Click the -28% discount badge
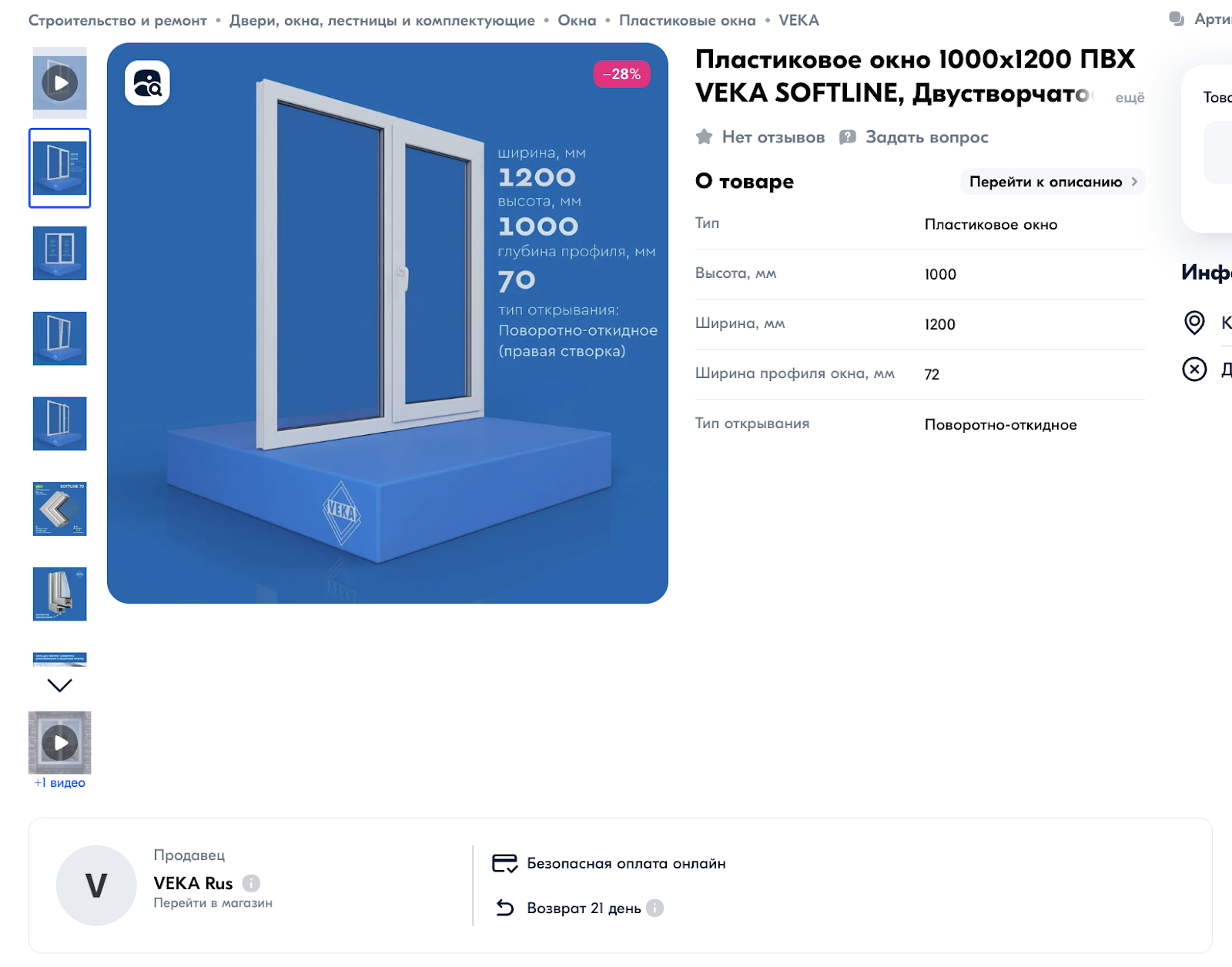Screen dimensions: 1232x967 [x=622, y=74]
